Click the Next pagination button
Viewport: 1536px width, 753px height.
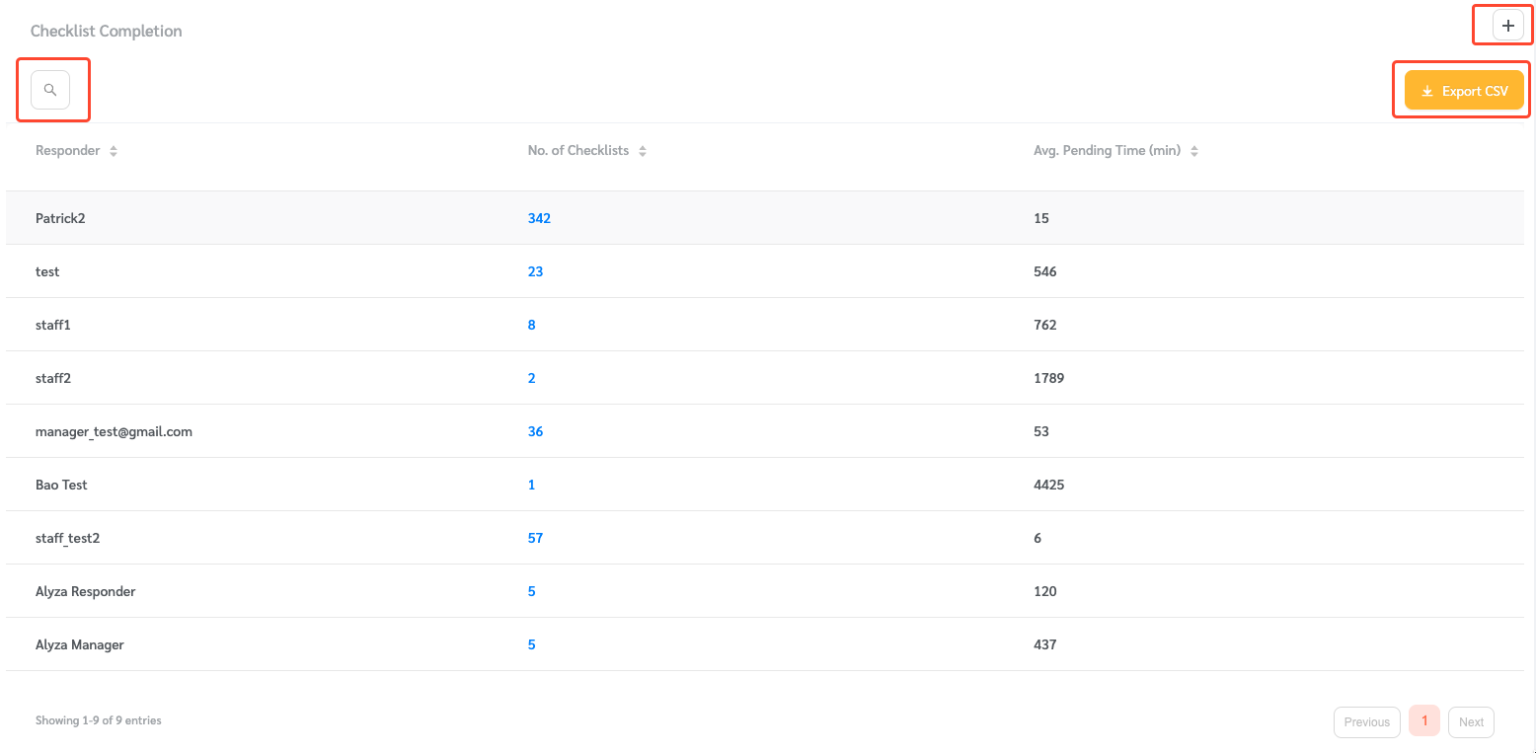pyautogui.click(x=1471, y=721)
